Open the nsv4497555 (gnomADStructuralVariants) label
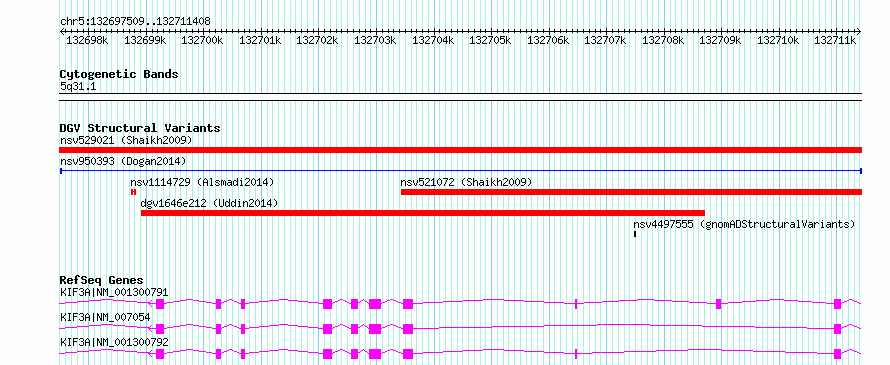 [x=744, y=225]
